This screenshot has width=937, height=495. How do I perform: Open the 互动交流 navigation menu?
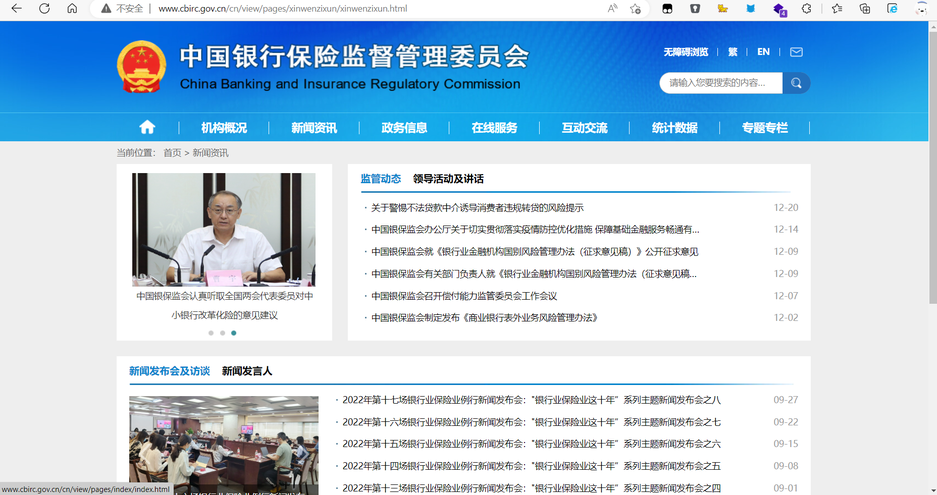click(x=584, y=127)
